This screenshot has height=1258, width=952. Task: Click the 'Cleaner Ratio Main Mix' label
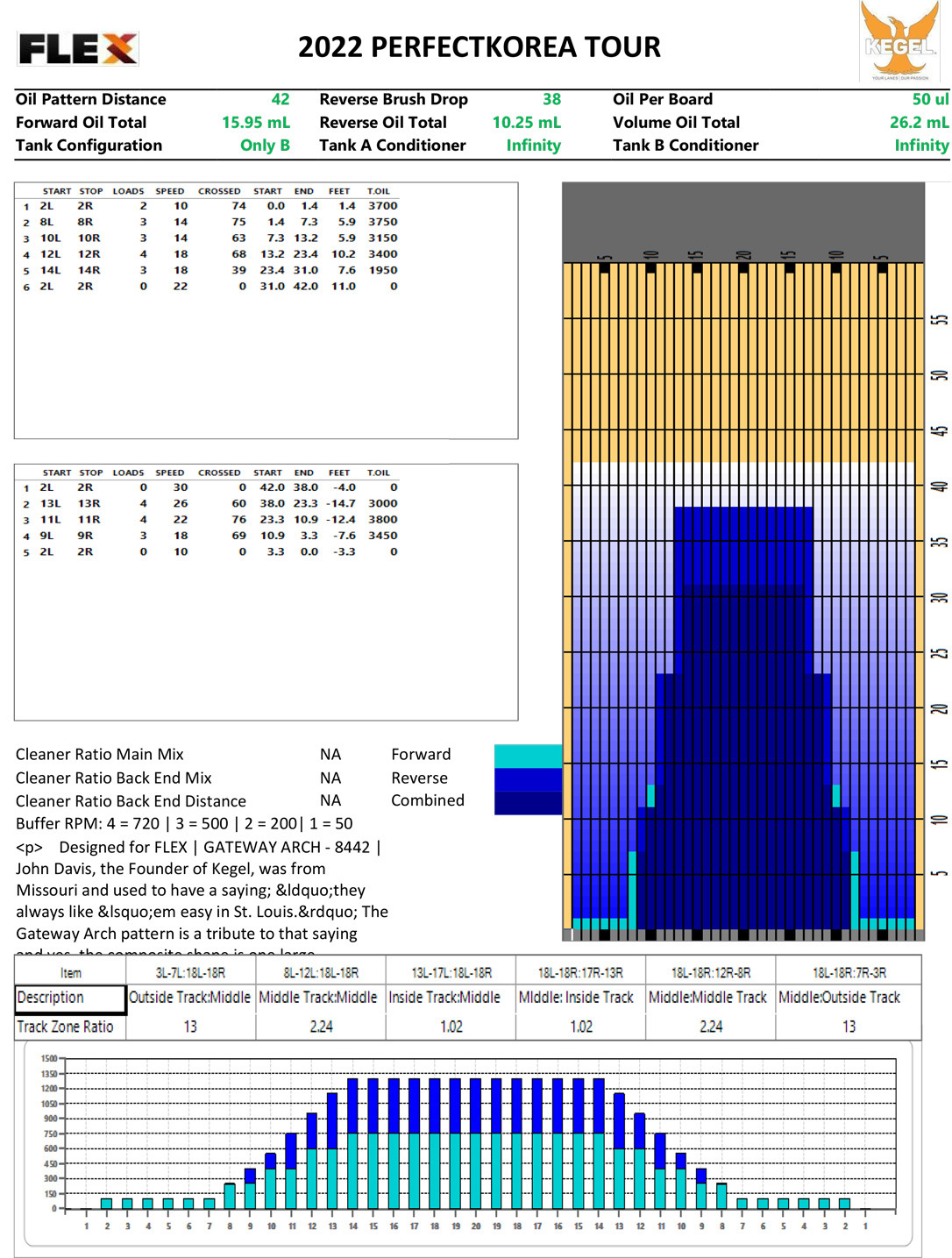pyautogui.click(x=99, y=755)
